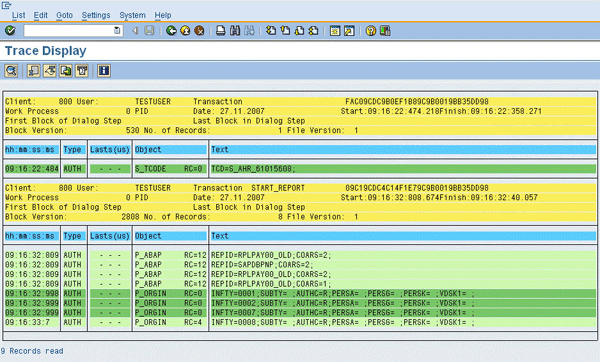Click the yellow Exit icon
The image size is (600, 362).
pyautogui.click(x=185, y=31)
